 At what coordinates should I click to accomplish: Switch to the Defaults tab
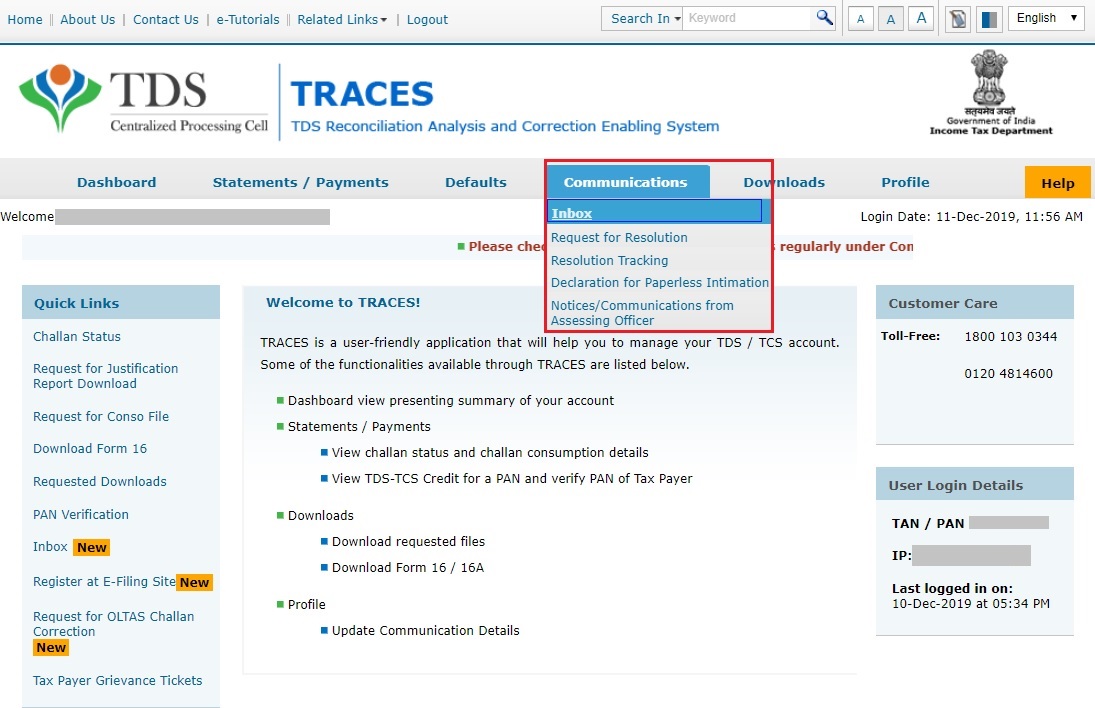click(x=475, y=182)
